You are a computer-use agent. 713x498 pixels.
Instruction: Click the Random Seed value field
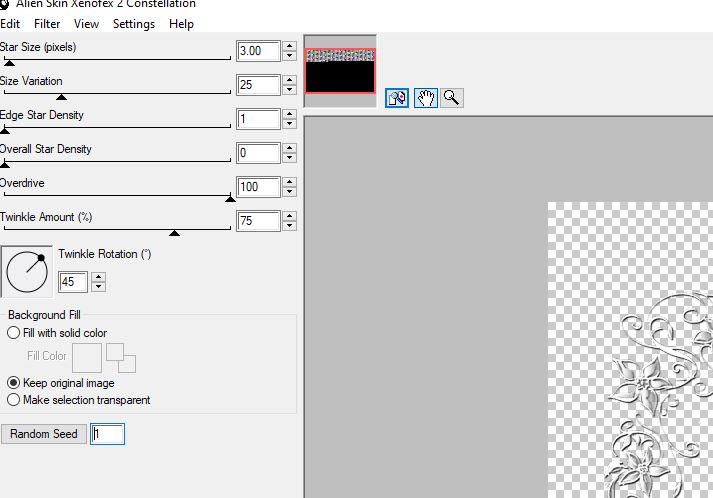[107, 434]
